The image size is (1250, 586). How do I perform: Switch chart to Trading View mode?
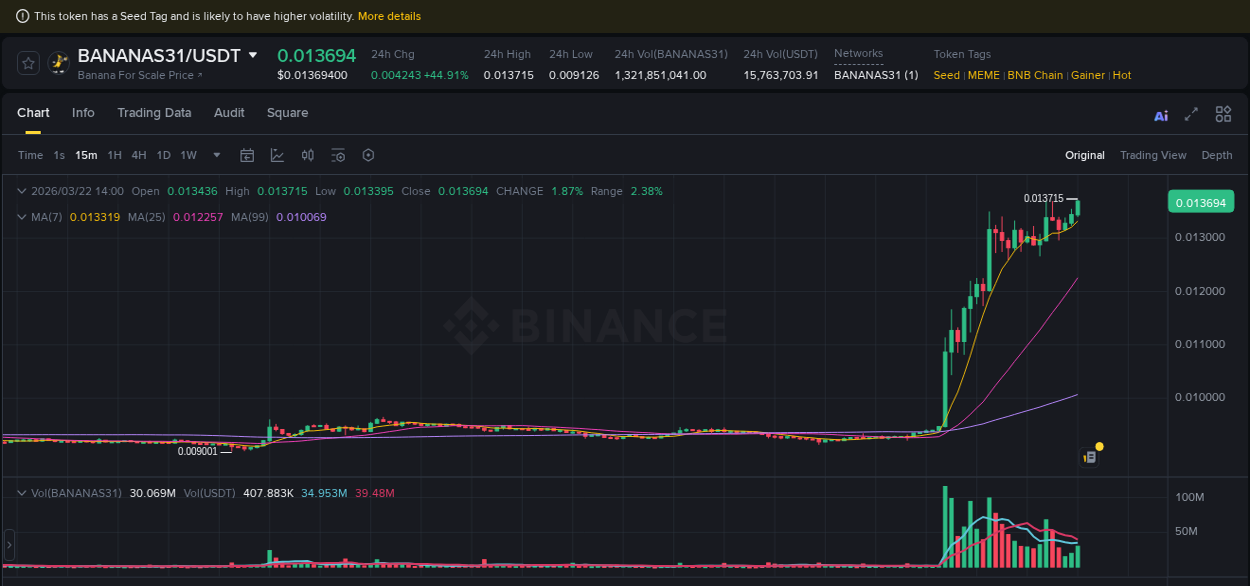pos(1153,155)
